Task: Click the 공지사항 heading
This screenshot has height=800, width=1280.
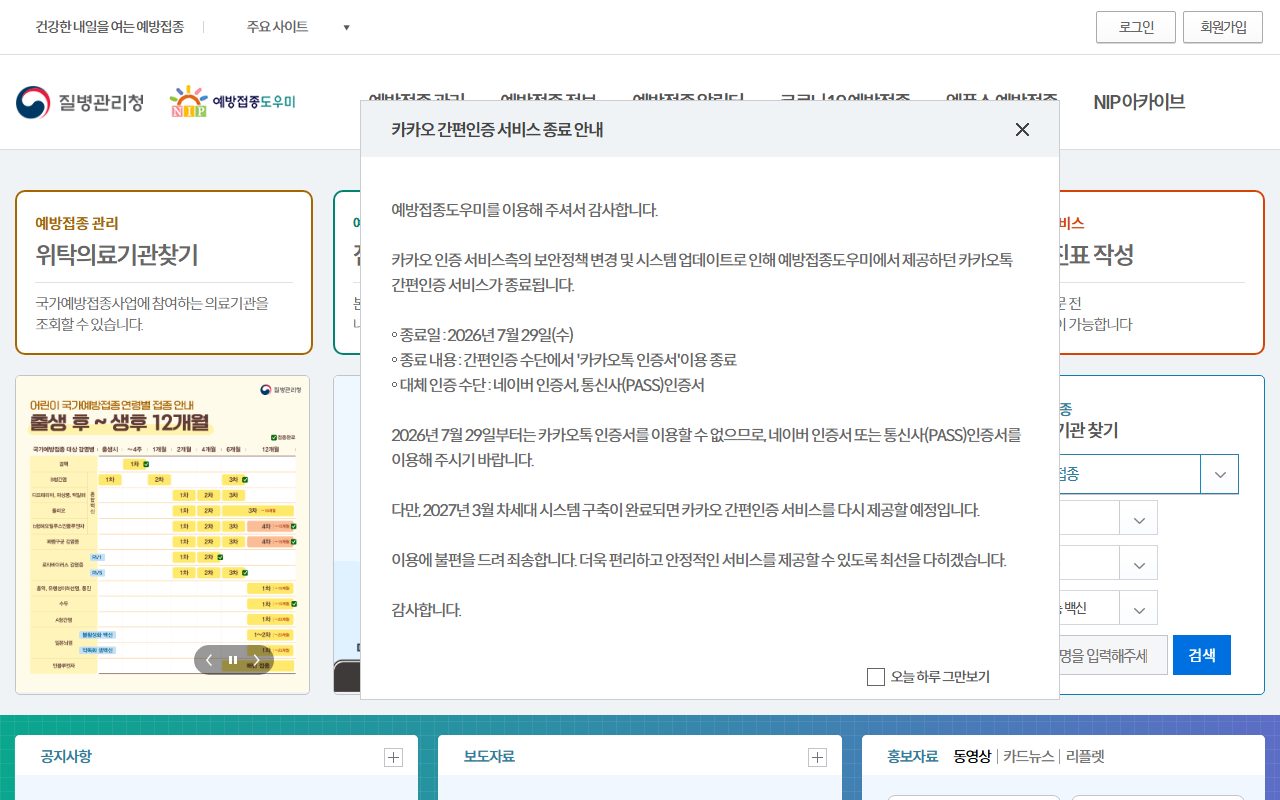Action: (66, 757)
